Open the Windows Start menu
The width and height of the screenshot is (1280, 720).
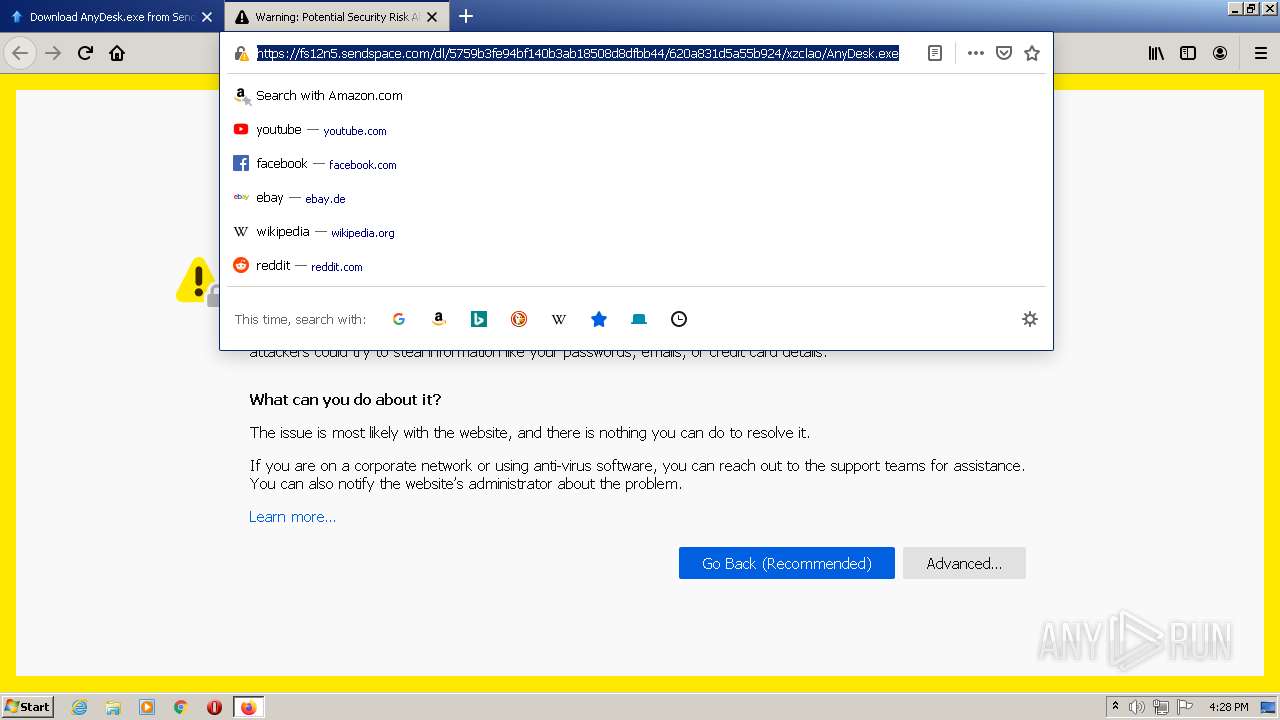(28, 707)
